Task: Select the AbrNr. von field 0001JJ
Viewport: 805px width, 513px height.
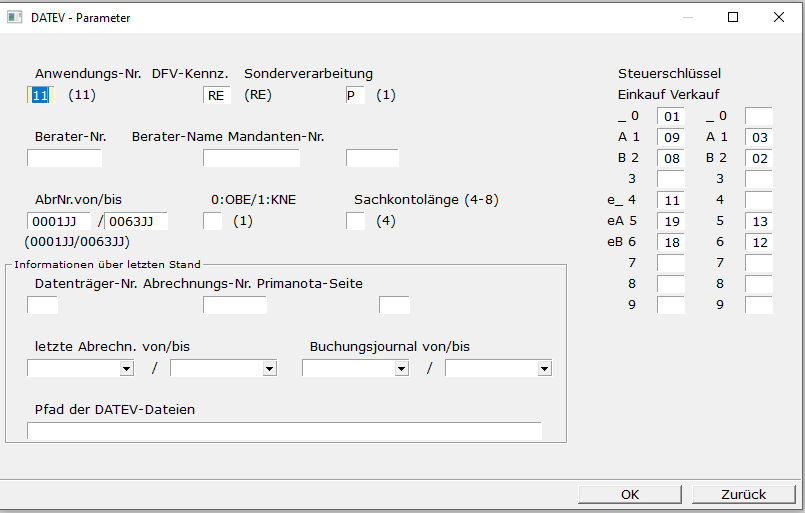Action: coord(59,221)
